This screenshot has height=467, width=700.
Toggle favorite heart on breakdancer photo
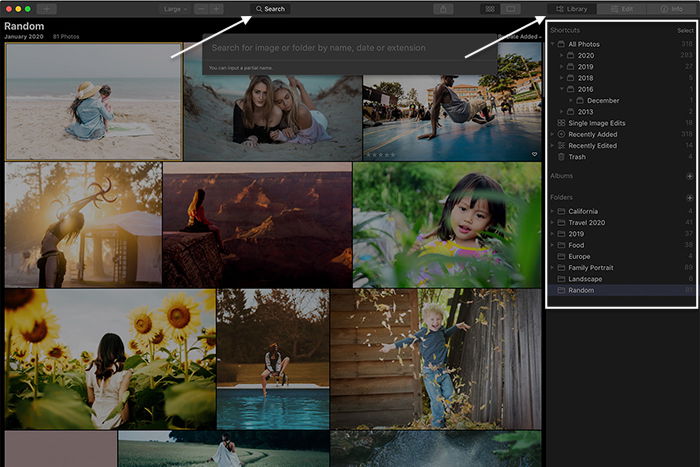[534, 154]
